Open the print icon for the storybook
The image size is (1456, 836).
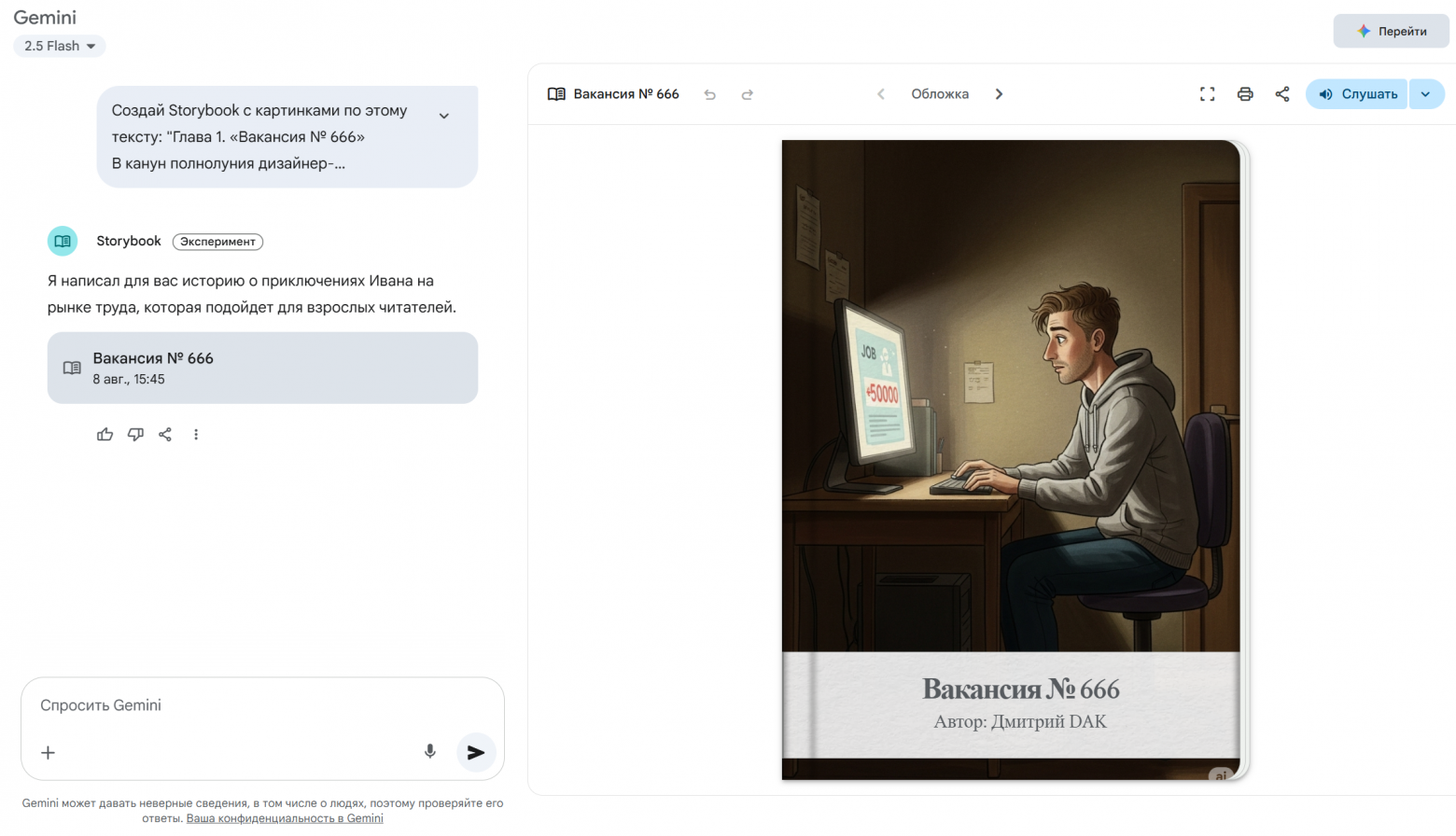pos(1245,93)
